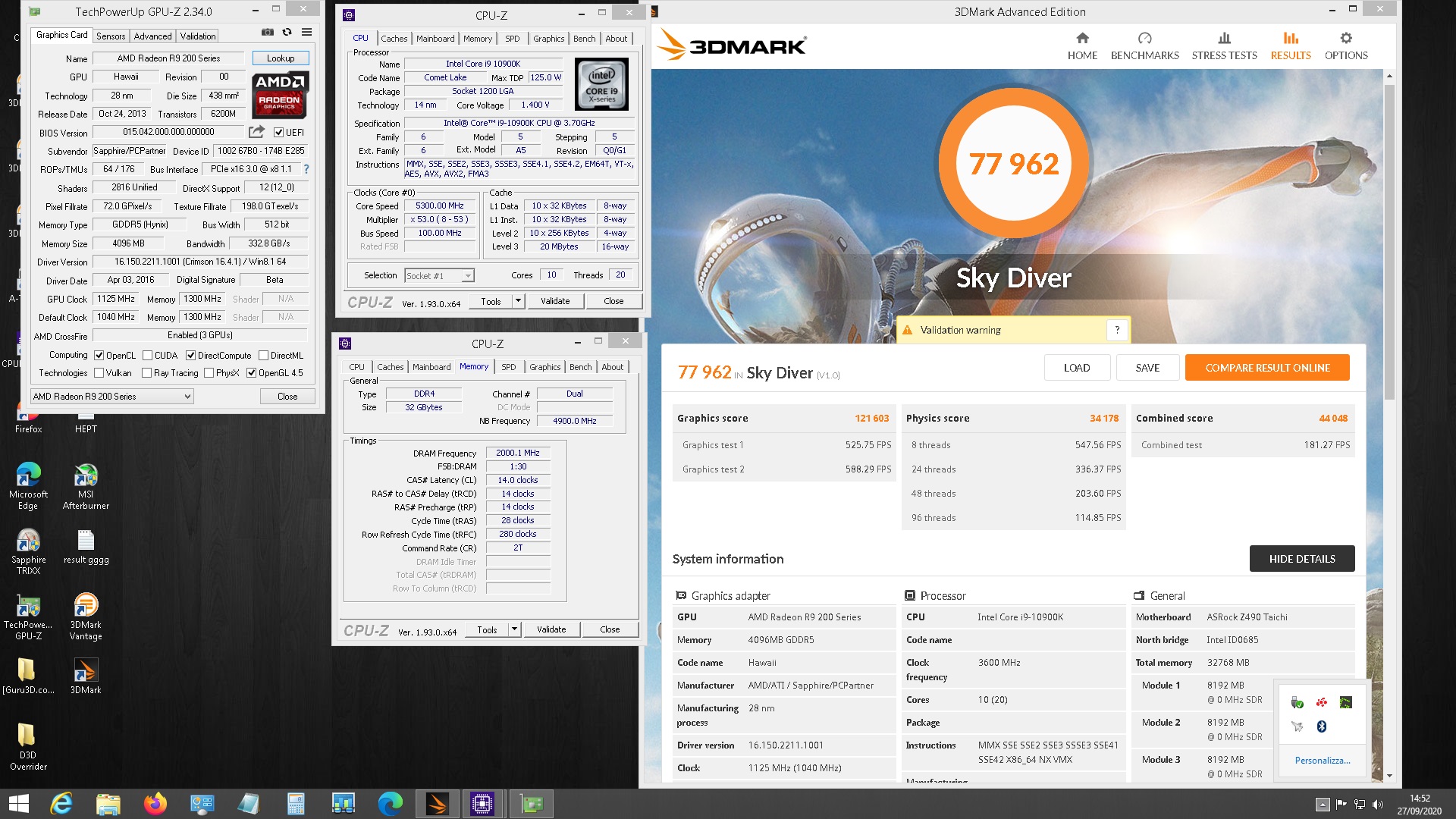
Task: Click the AMD Radeon Graphics logo
Action: pos(281,95)
